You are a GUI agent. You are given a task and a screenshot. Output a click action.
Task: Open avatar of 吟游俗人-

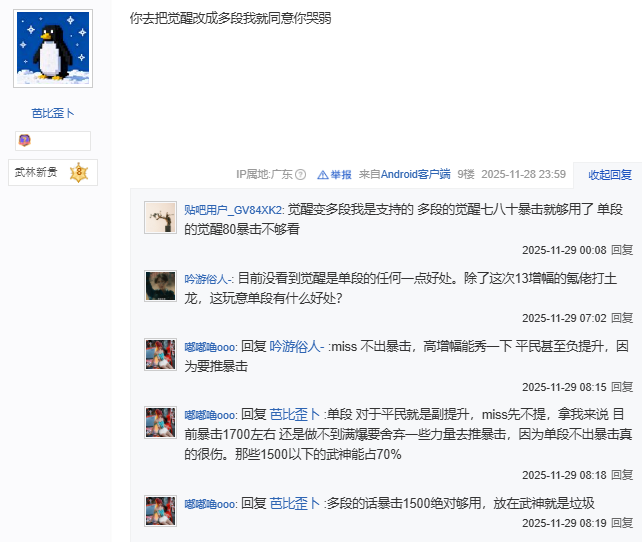[160, 286]
